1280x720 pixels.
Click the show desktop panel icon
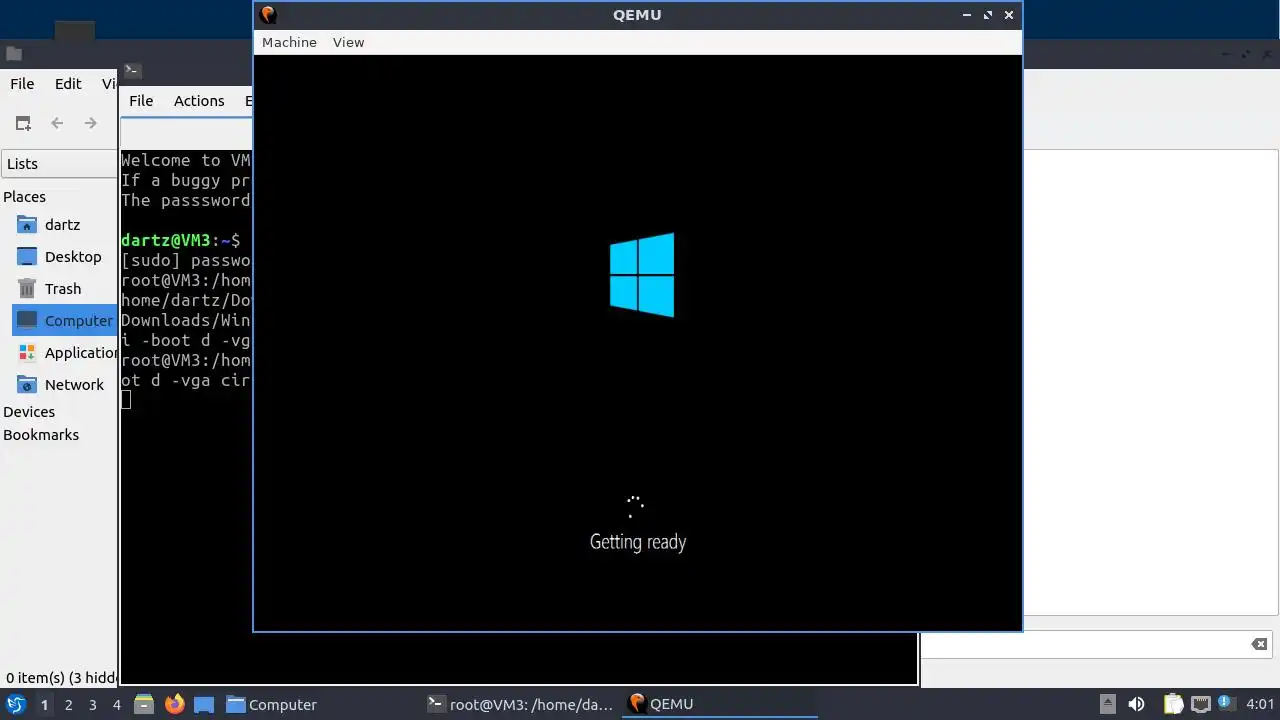pos(204,704)
